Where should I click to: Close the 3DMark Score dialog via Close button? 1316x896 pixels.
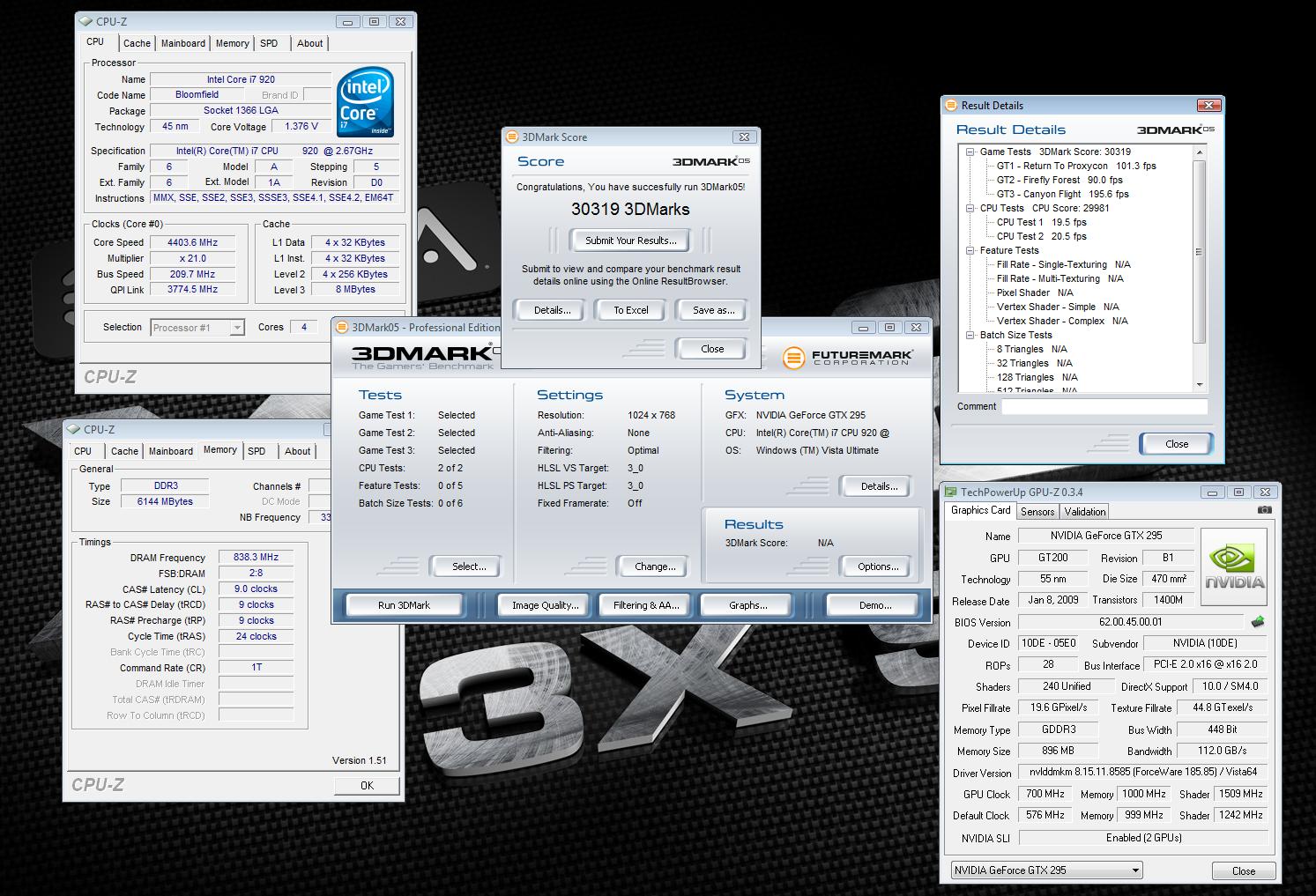[712, 349]
